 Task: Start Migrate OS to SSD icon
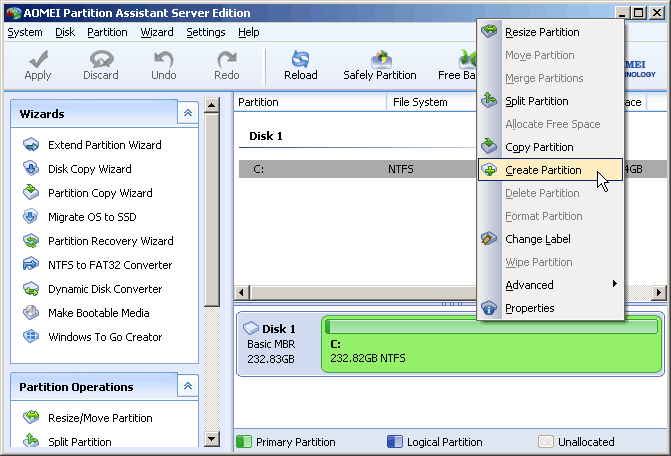(x=31, y=217)
